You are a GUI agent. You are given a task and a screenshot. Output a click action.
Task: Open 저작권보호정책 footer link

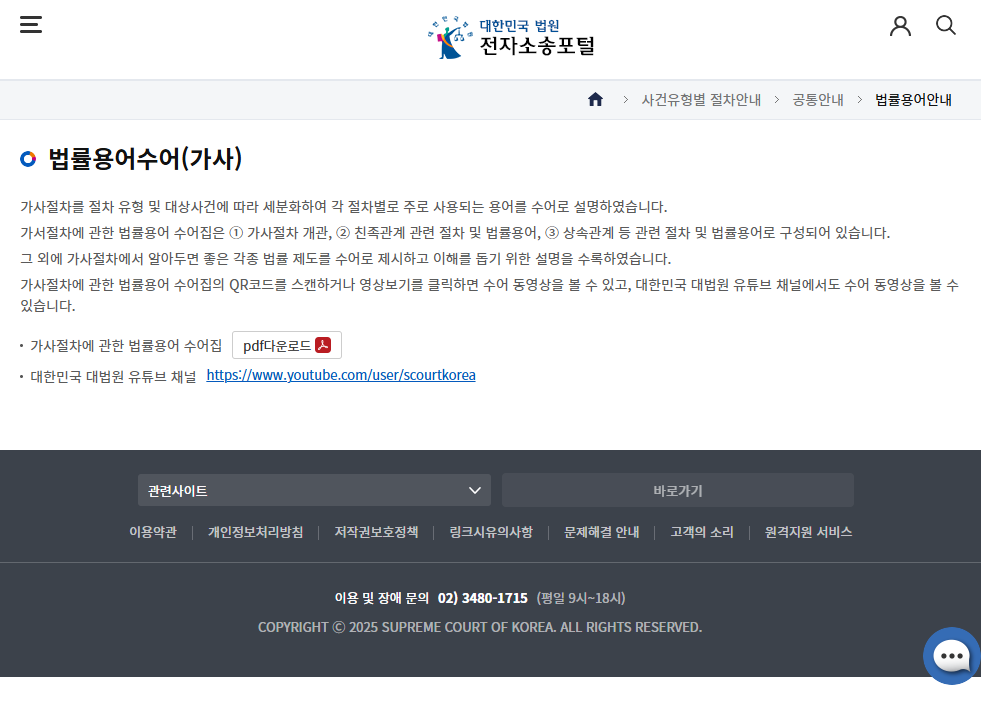[x=376, y=532]
